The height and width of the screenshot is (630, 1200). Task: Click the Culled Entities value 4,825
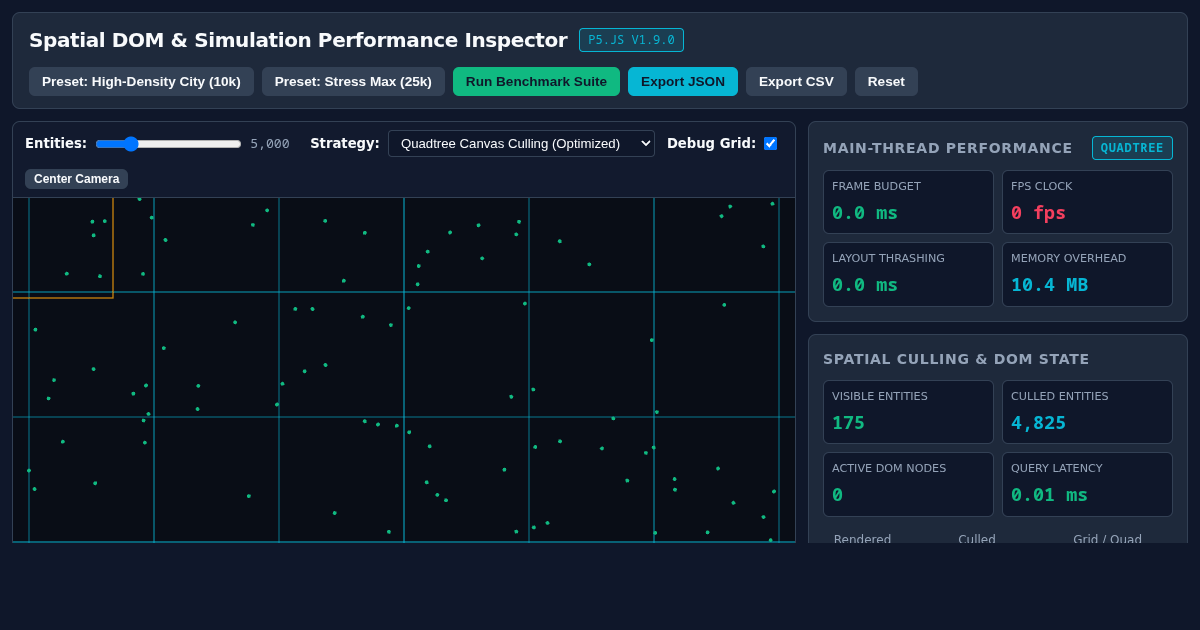[x=1038, y=423]
